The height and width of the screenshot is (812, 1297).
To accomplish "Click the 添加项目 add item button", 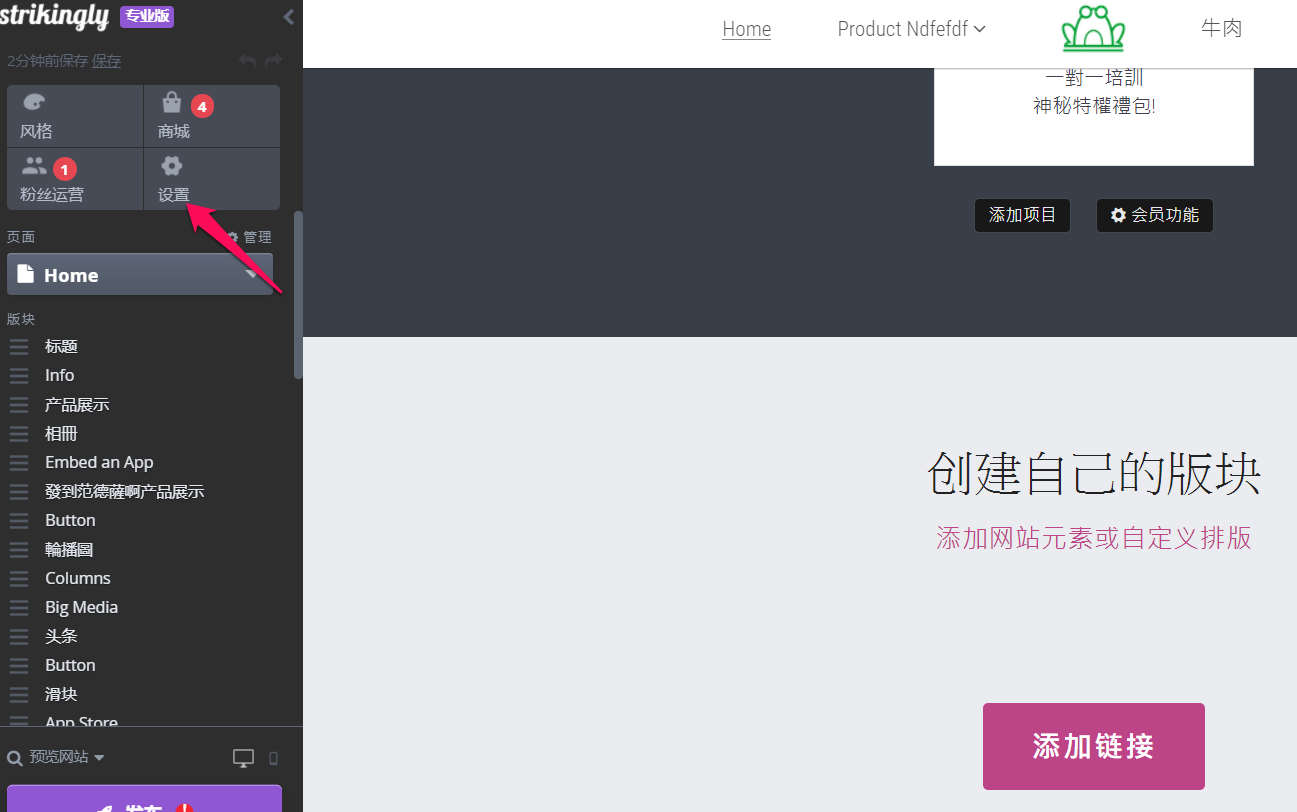I will pyautogui.click(x=1022, y=215).
